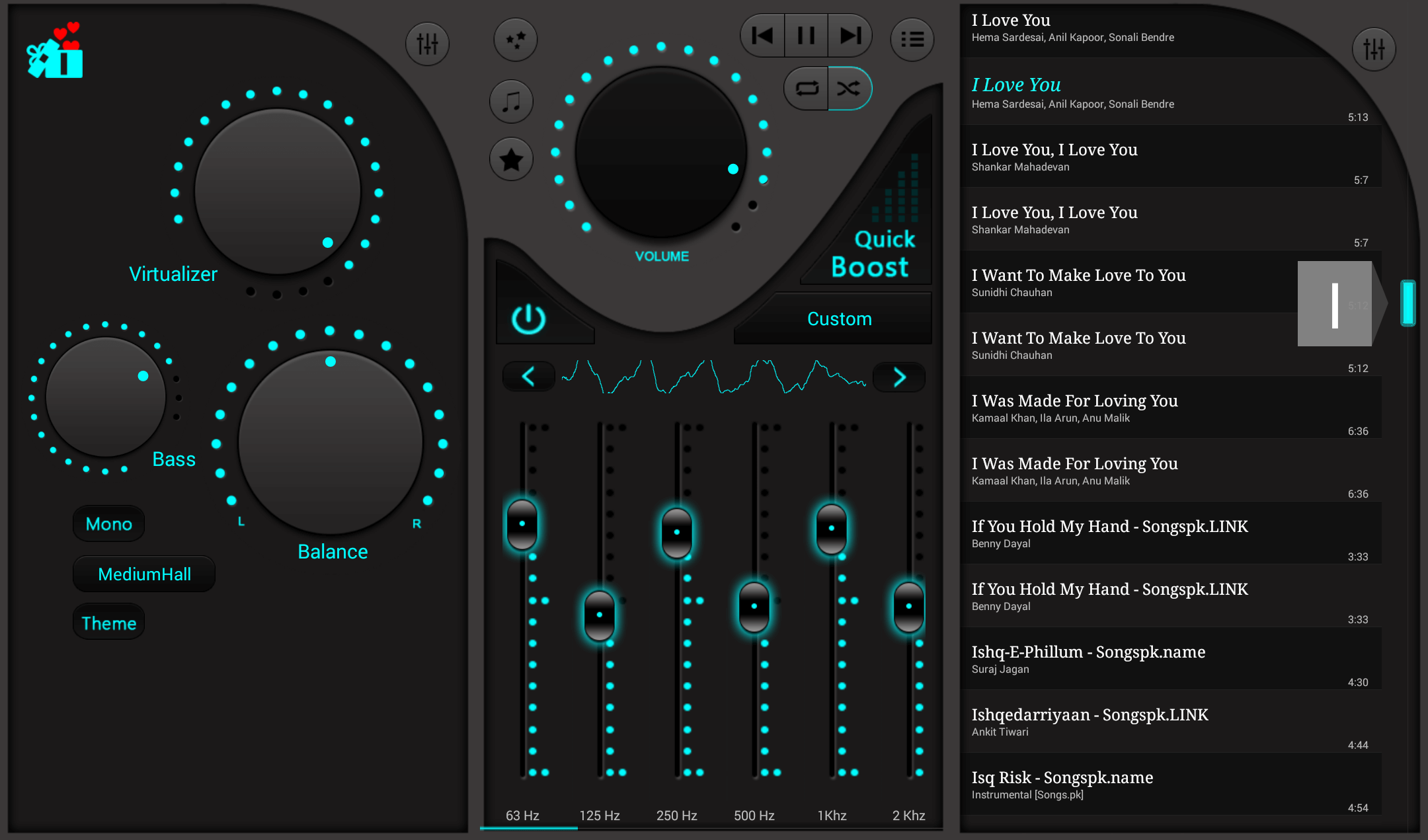Open the playlist list icon
Image resolution: width=1428 pixels, height=840 pixels.
(x=912, y=40)
